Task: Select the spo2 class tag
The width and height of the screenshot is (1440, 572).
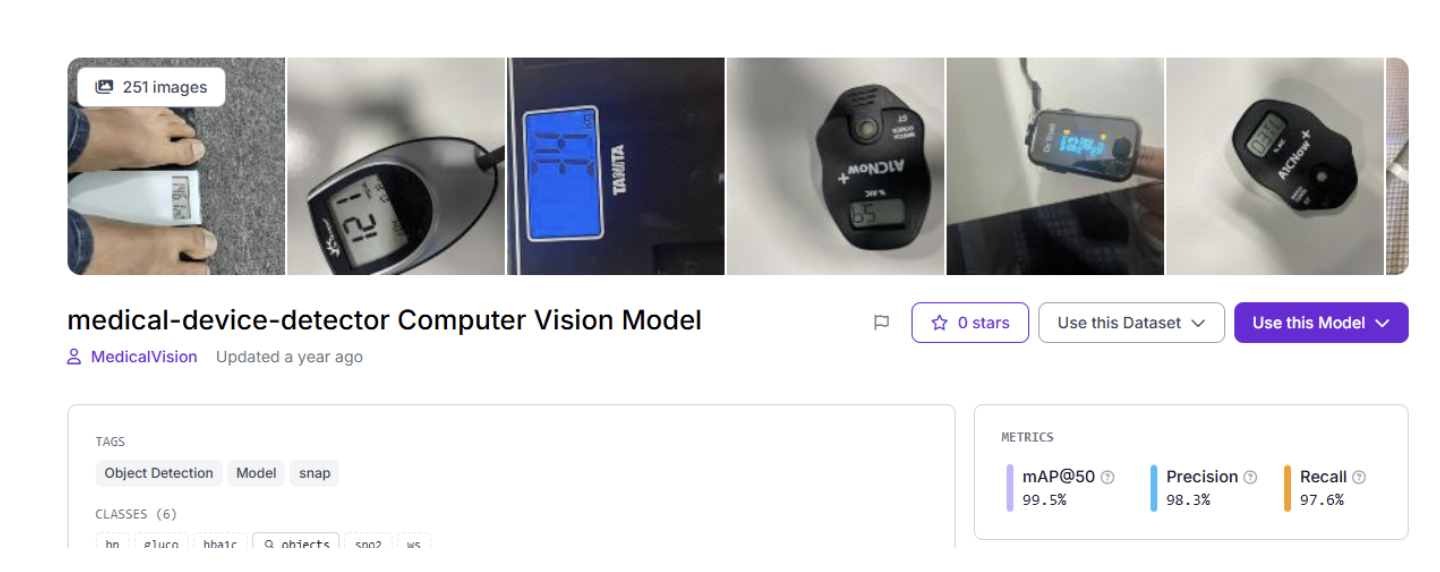Action: click(369, 544)
